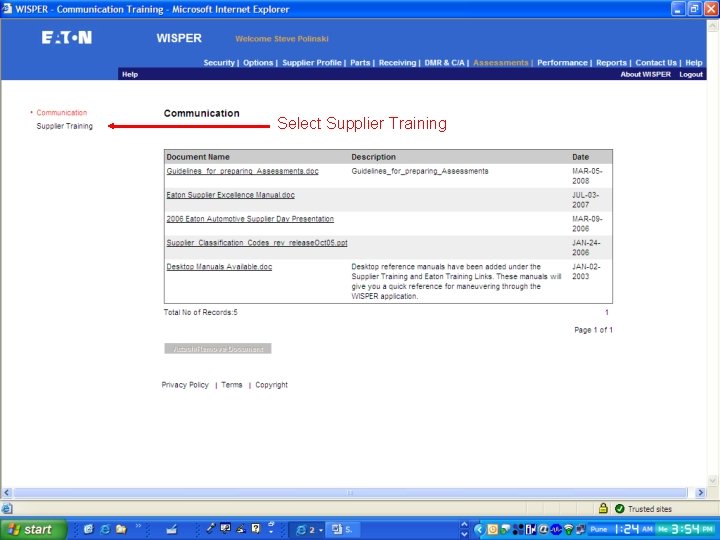This screenshot has height=540, width=720.
Task: Click the Document Name column header
Action: [198, 157]
